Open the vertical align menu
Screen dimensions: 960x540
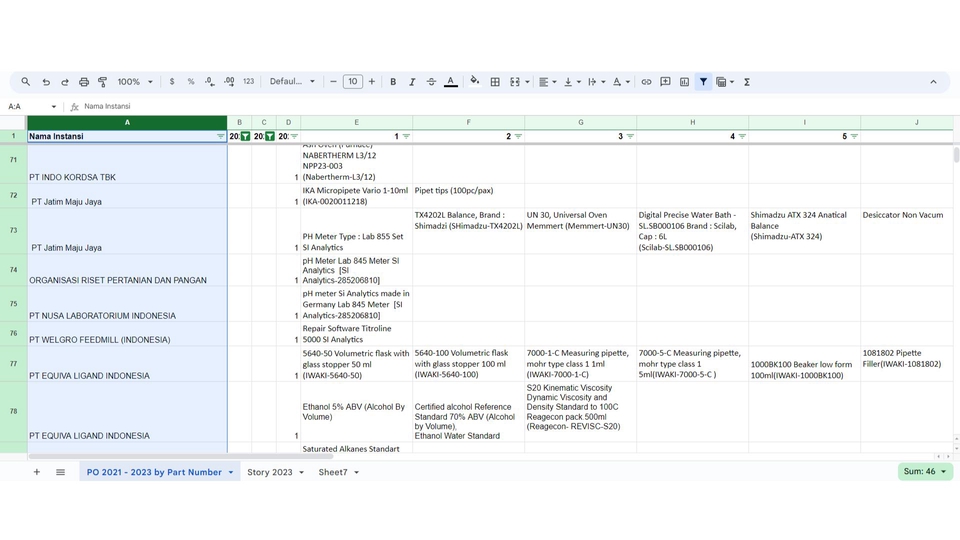(x=572, y=81)
